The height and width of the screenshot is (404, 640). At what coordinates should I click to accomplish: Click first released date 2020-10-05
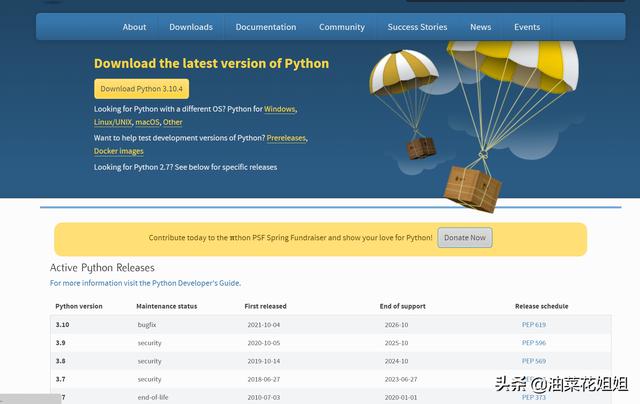tap(264, 343)
